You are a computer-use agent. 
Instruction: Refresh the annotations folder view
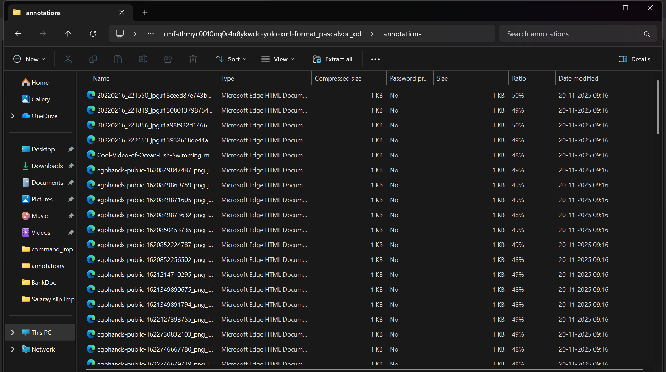coord(93,34)
